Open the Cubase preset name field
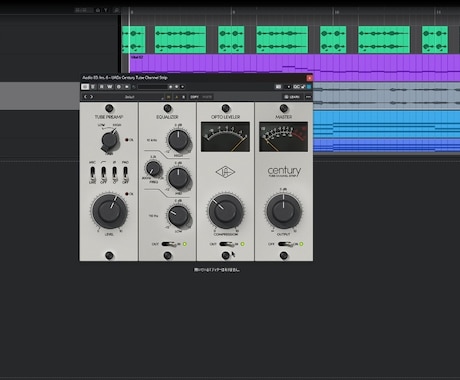The height and width of the screenshot is (380, 460). (x=153, y=87)
